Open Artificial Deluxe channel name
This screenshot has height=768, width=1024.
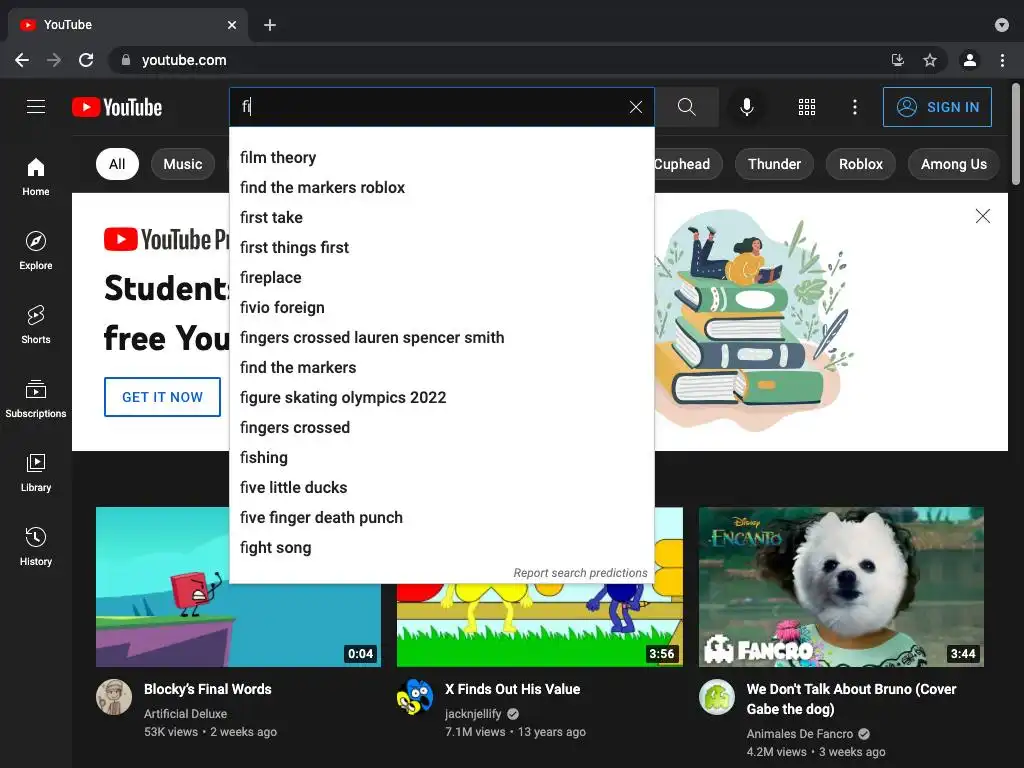(185, 714)
